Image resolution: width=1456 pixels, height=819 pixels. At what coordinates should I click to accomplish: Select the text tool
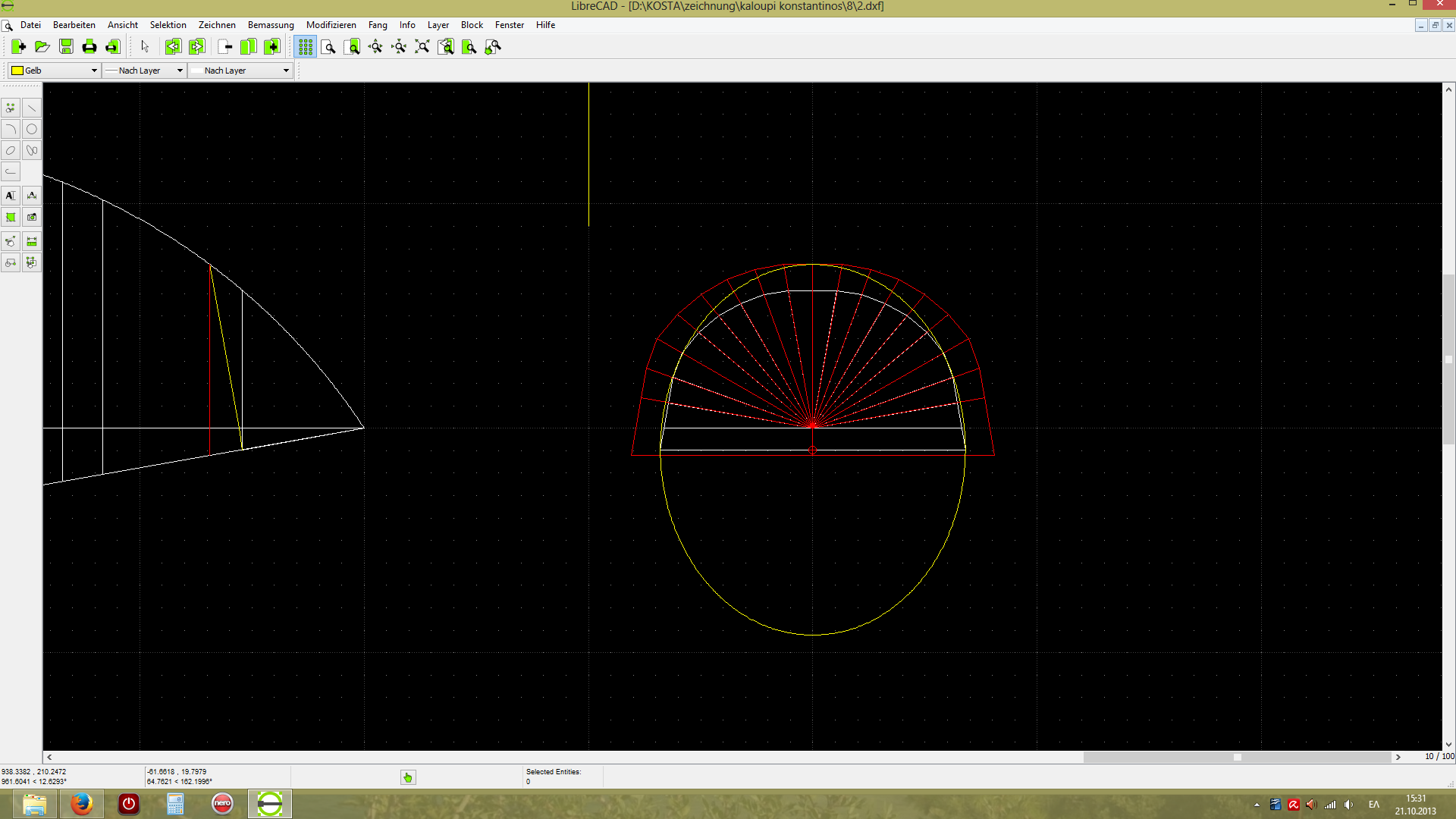click(11, 196)
